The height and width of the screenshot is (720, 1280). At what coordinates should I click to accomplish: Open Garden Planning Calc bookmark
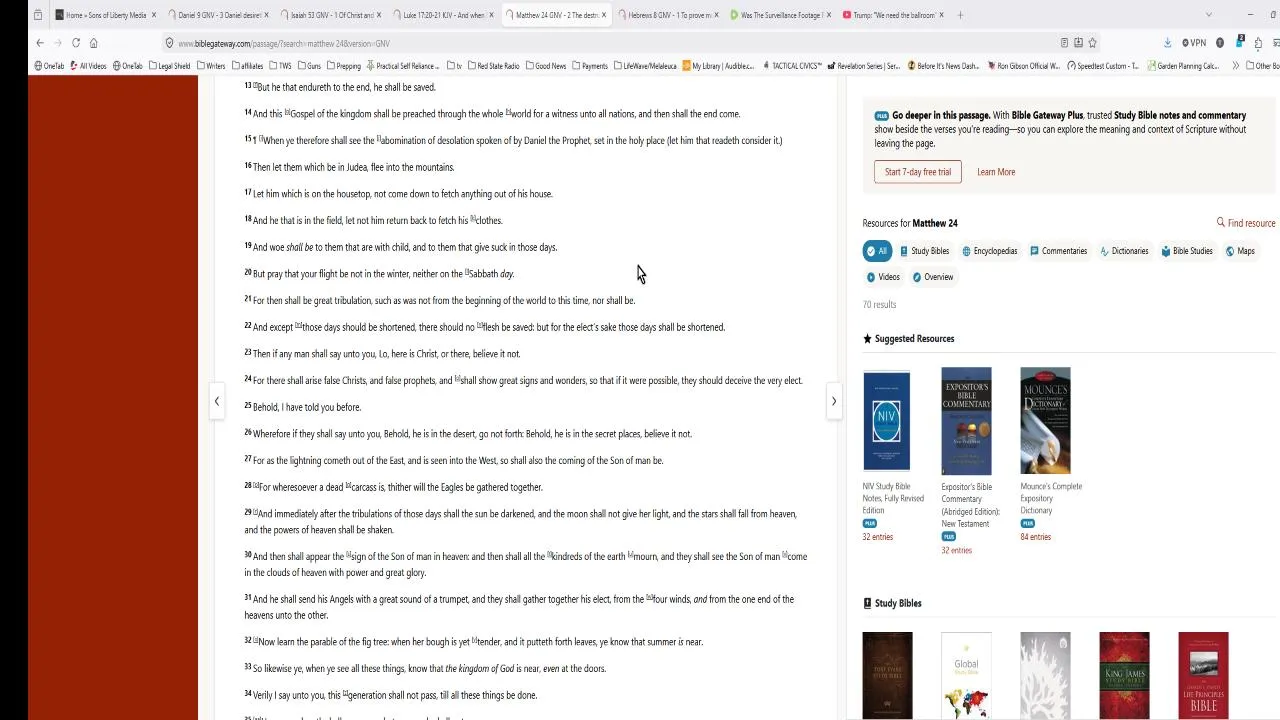pos(1182,66)
